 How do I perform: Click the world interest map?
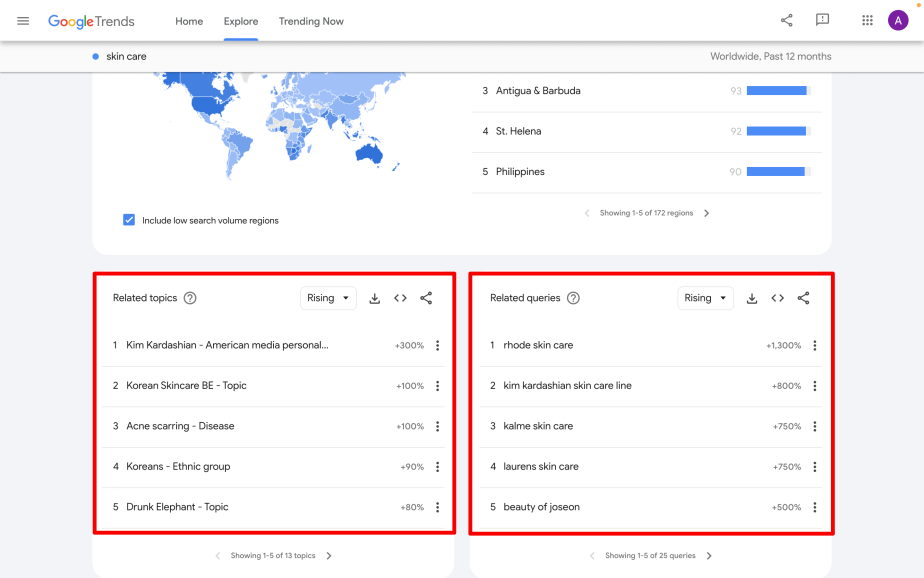click(280, 124)
